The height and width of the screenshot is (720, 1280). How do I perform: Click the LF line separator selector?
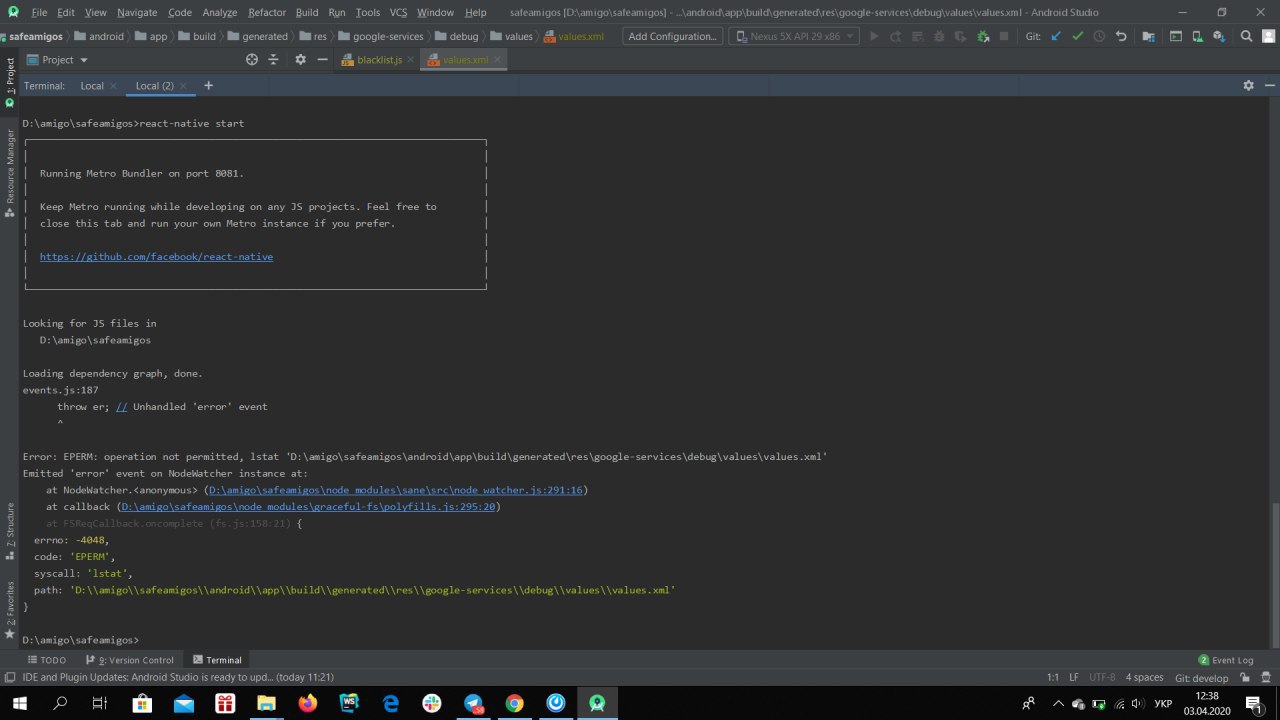(x=1074, y=677)
